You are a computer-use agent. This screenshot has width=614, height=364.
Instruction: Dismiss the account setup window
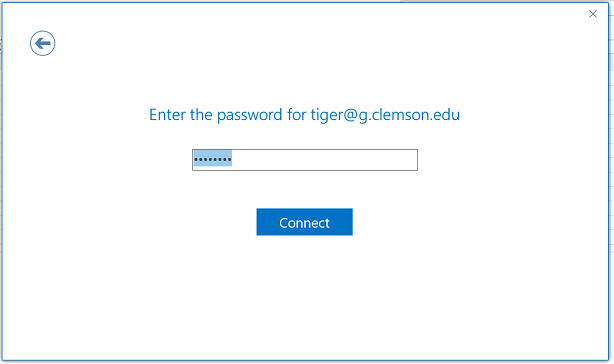[x=592, y=14]
